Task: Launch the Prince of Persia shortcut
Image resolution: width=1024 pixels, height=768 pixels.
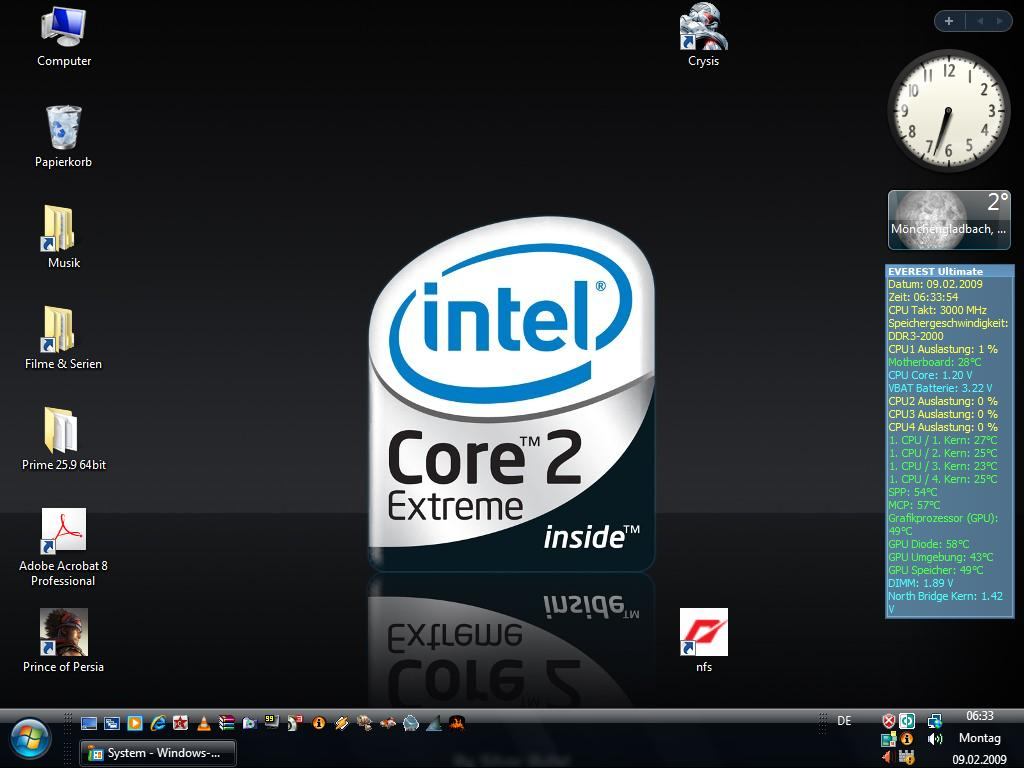Action: 63,641
